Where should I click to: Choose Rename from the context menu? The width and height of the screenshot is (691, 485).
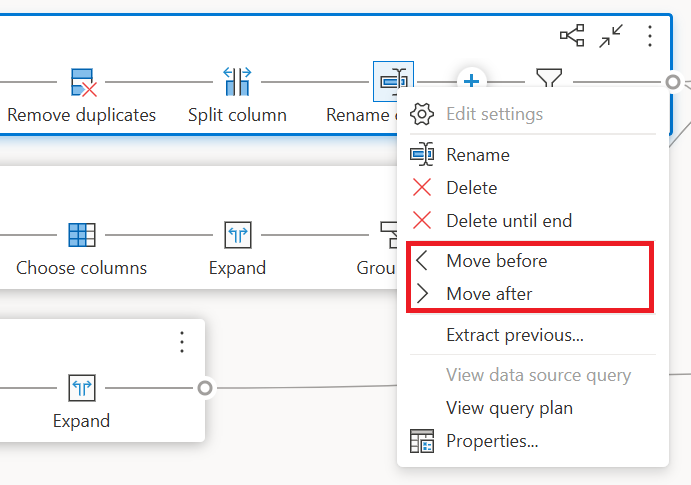pyautogui.click(x=477, y=155)
